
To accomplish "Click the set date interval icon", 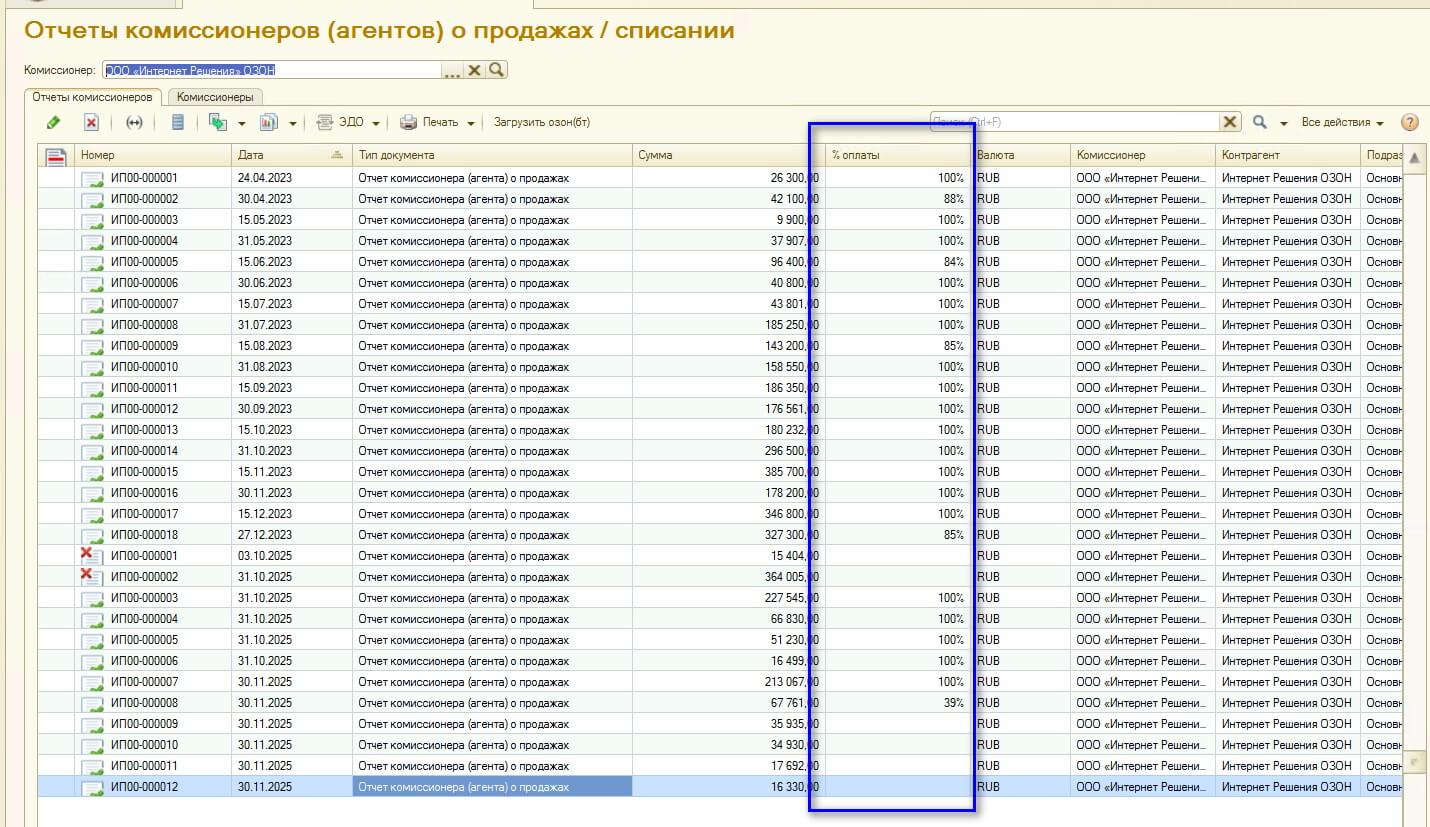I will click(134, 122).
